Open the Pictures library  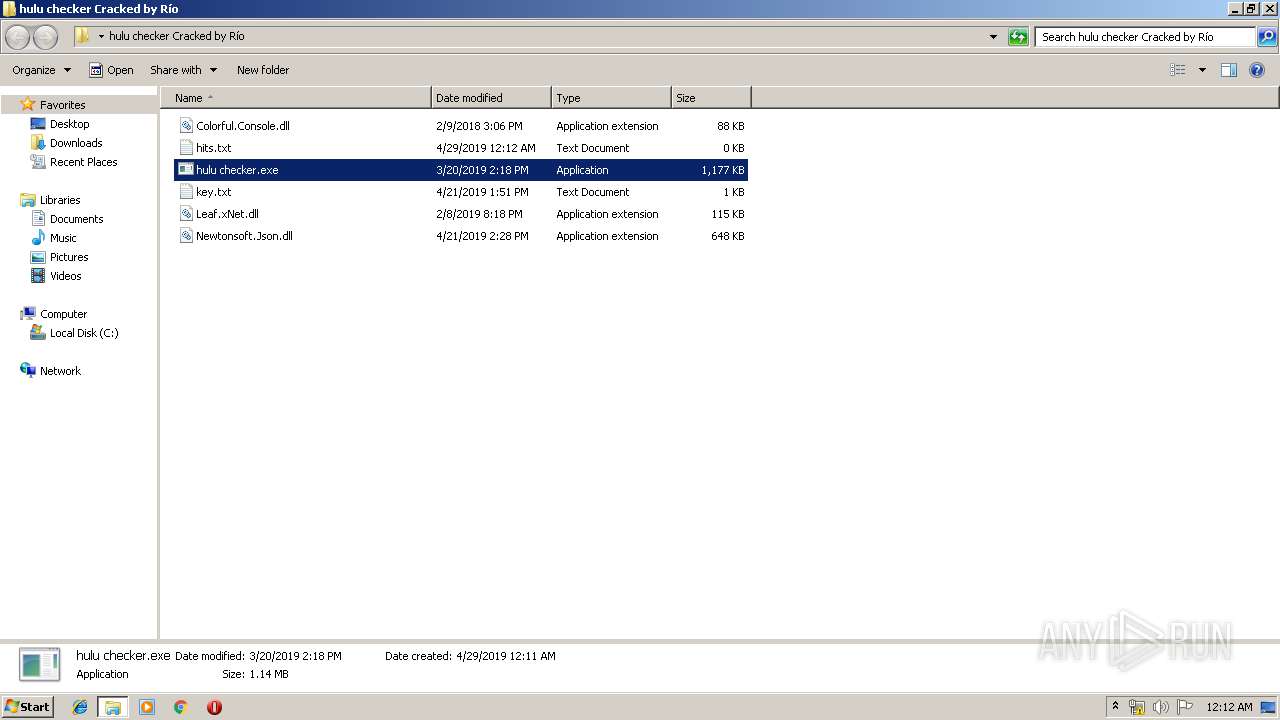coord(69,257)
